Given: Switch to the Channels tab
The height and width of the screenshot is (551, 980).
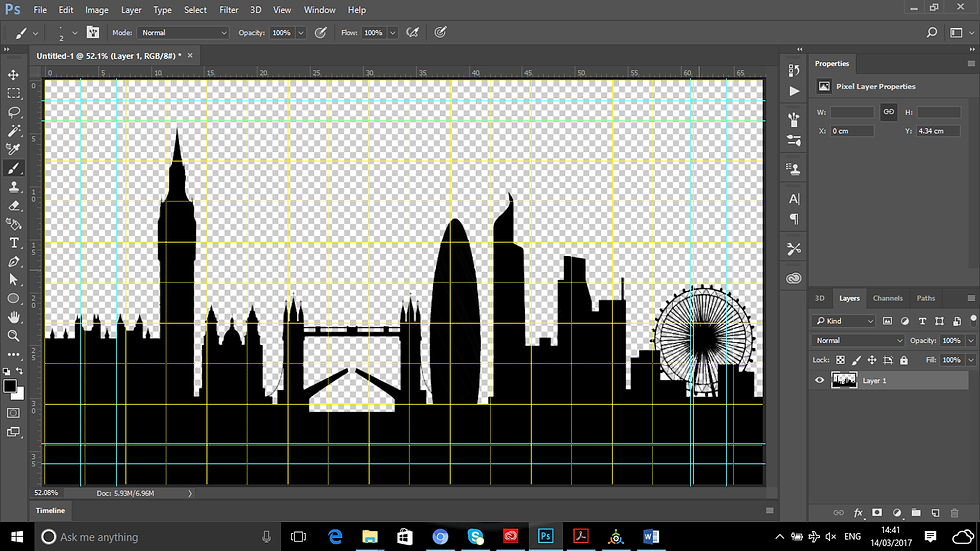Looking at the screenshot, I should pyautogui.click(x=888, y=299).
